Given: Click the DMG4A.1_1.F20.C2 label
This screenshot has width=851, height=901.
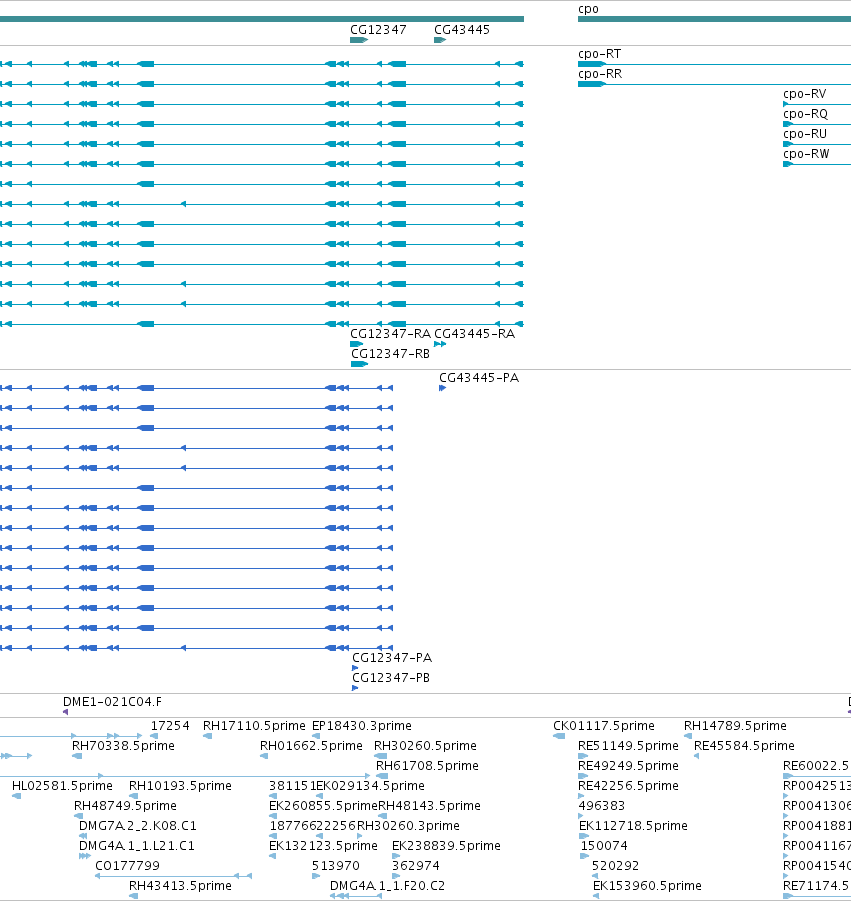Looking at the screenshot, I should click(387, 886).
